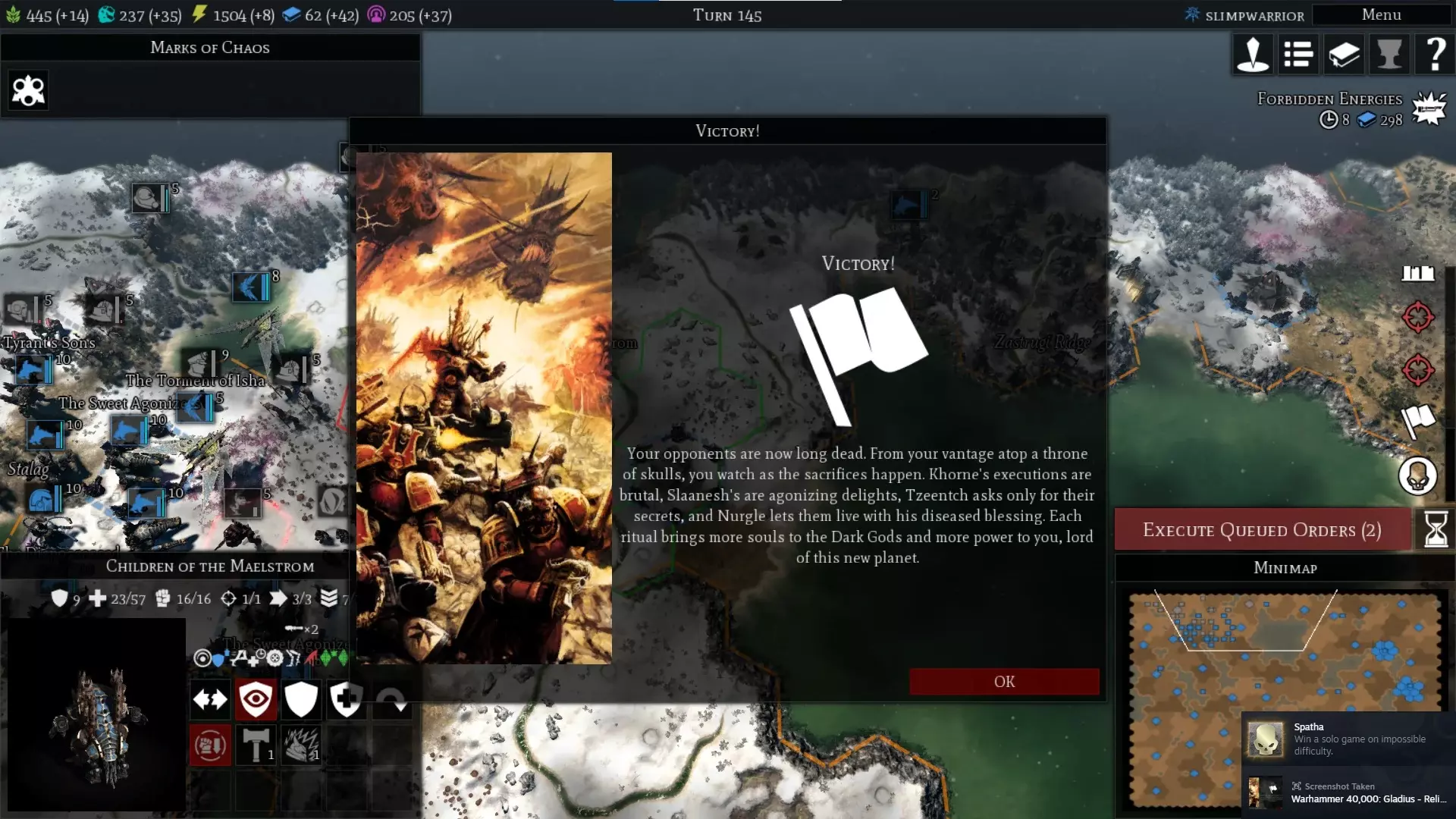Click the upper red crosshair notification
Screen dimensions: 1456x819
(1417, 317)
